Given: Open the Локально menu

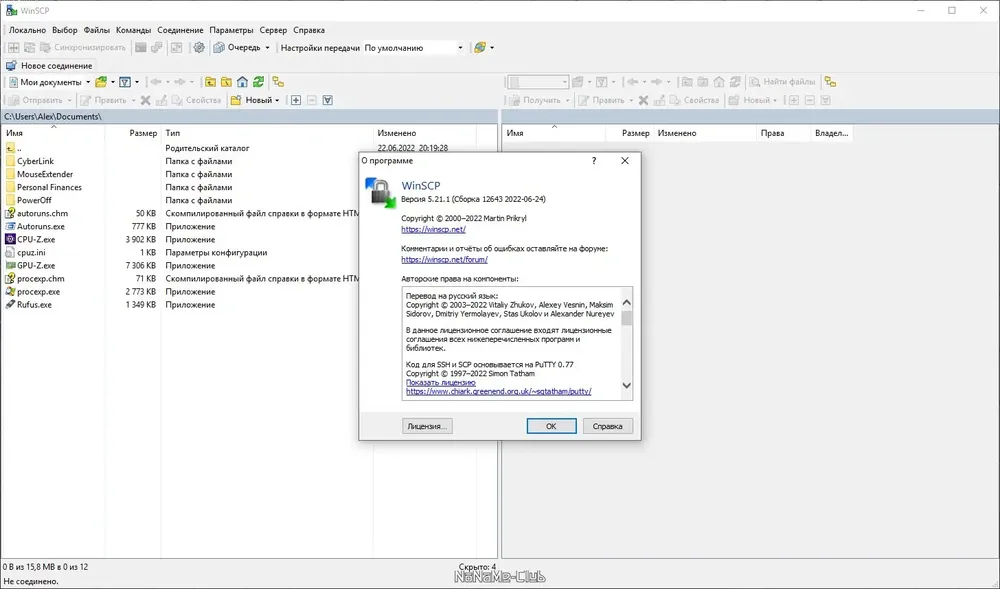Looking at the screenshot, I should tap(27, 30).
